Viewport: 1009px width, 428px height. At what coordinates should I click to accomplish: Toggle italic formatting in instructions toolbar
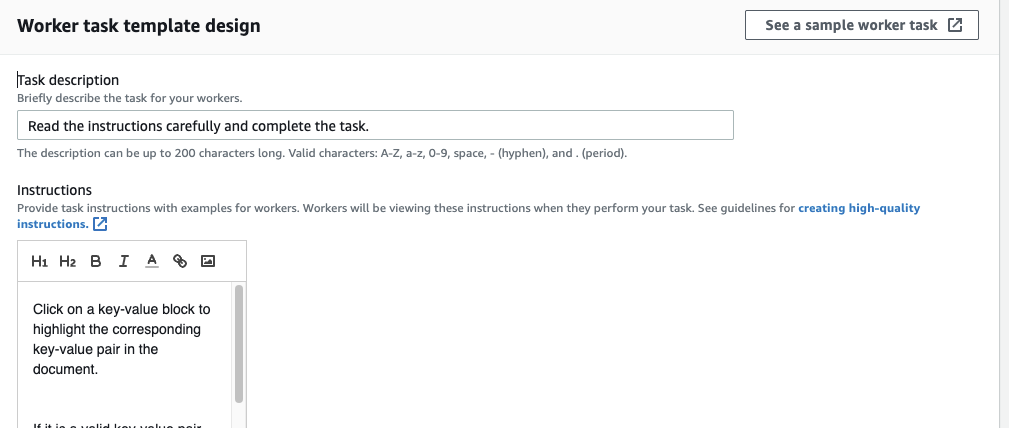(x=124, y=261)
